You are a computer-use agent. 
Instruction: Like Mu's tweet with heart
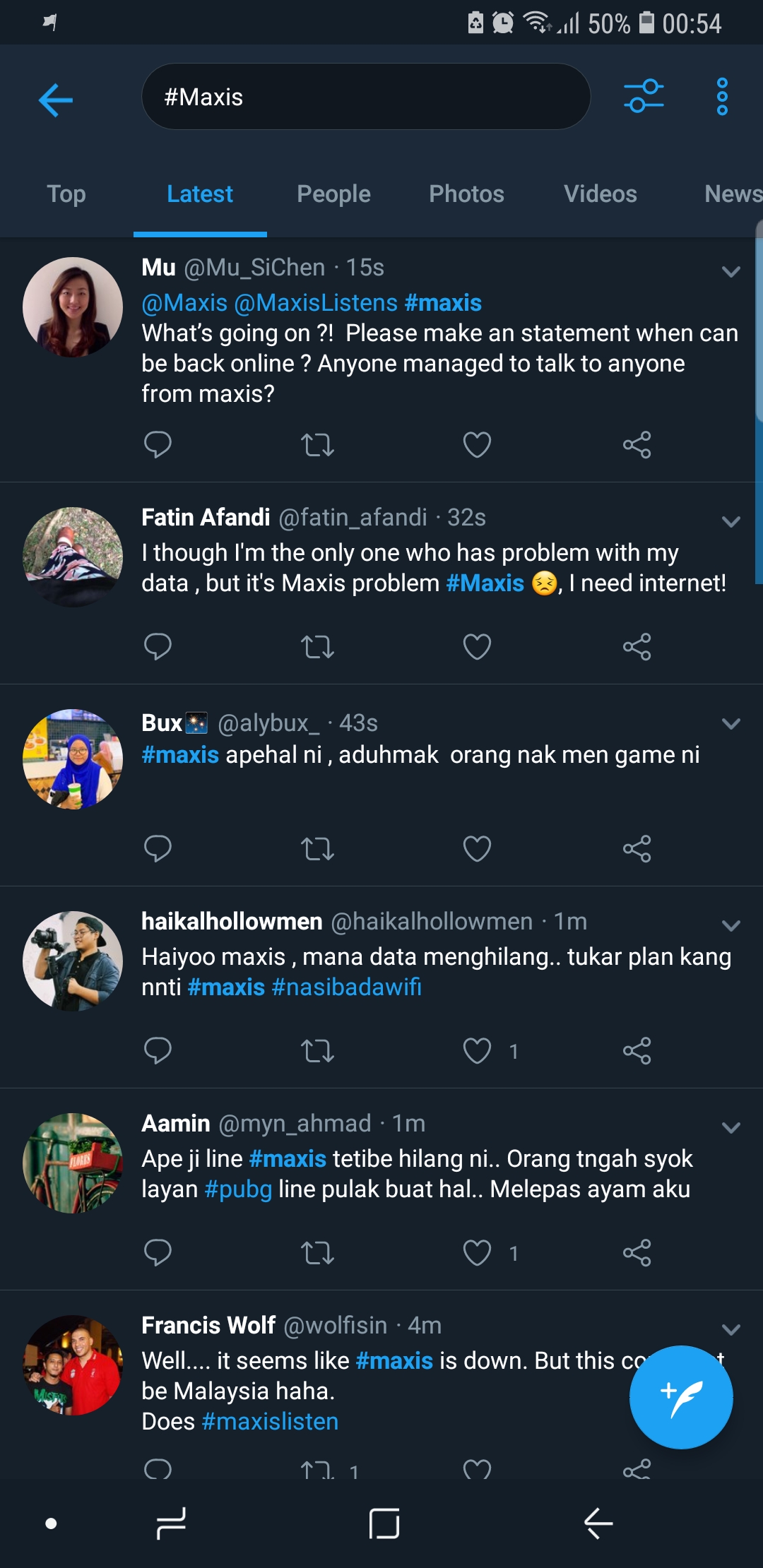click(477, 444)
